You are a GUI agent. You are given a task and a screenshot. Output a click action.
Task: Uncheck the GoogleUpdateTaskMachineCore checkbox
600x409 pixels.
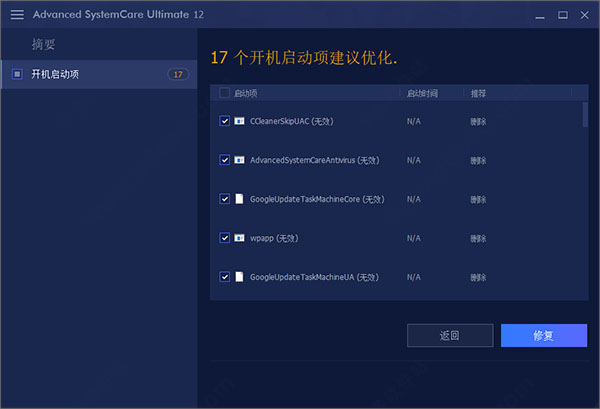click(x=225, y=199)
